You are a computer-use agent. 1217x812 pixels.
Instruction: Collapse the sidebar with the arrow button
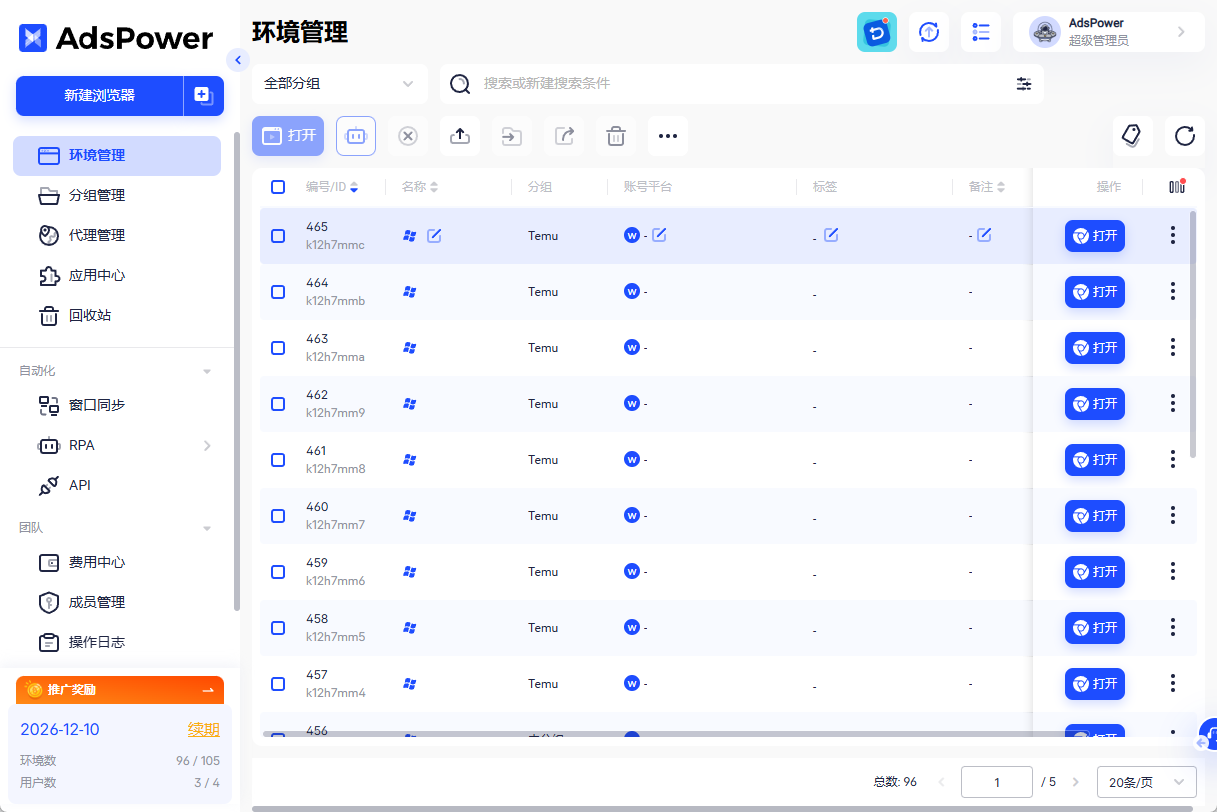[237, 60]
